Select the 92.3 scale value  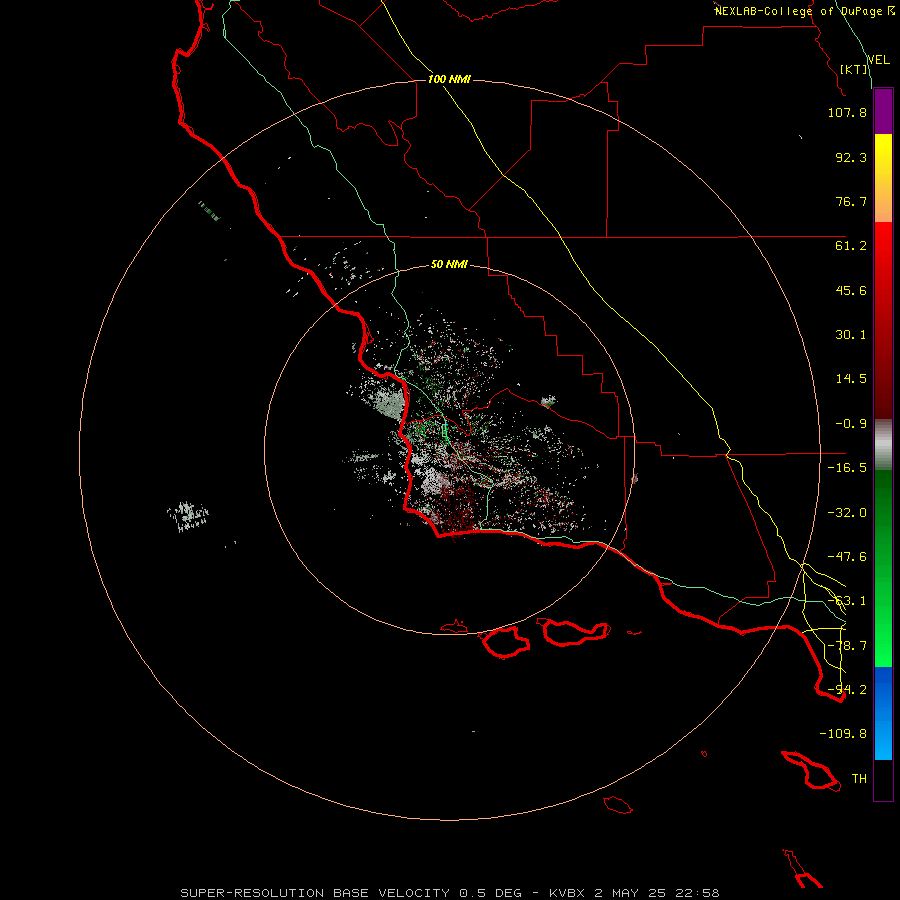click(851, 157)
